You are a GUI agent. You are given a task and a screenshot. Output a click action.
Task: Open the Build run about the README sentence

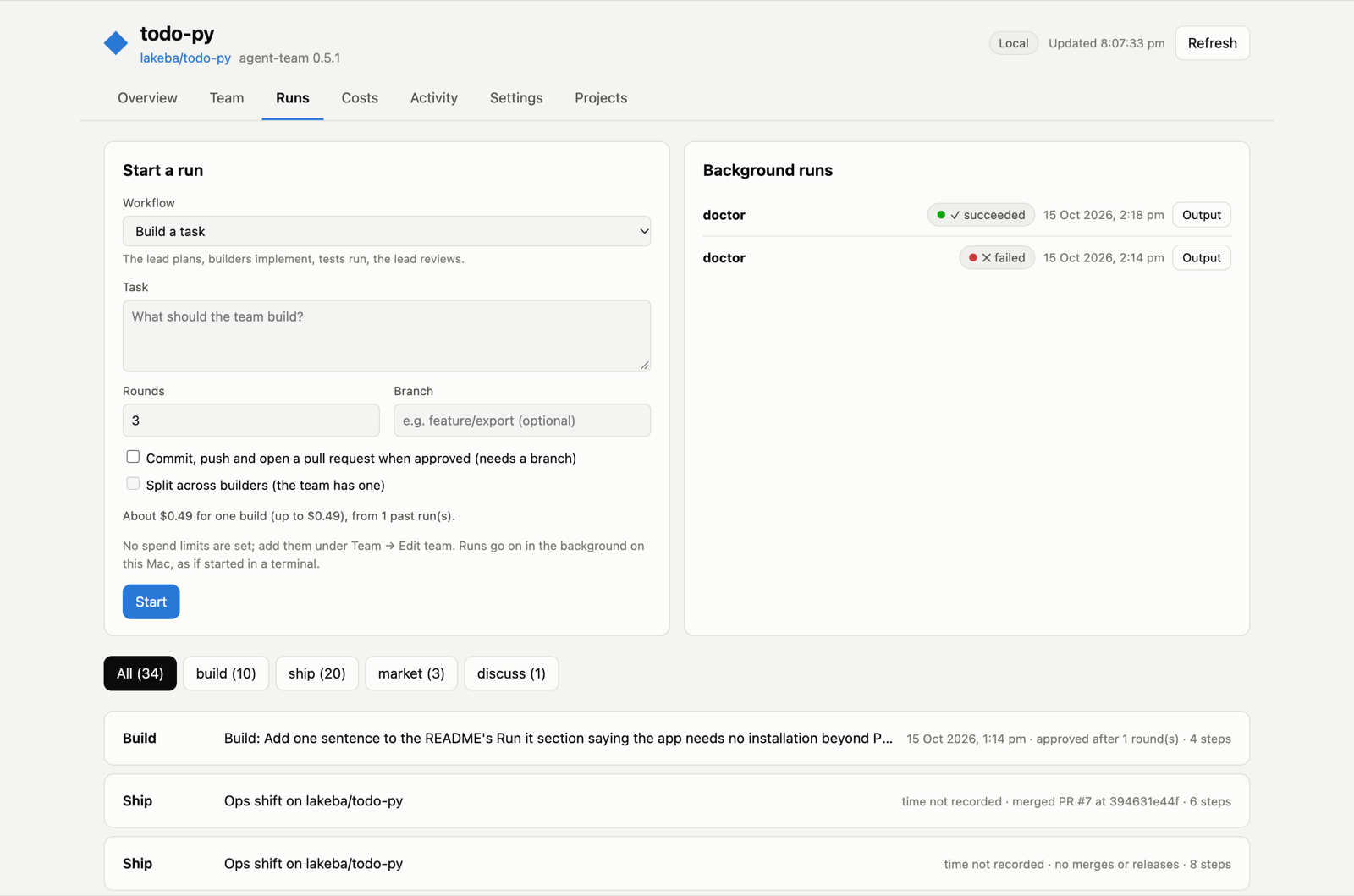click(677, 739)
